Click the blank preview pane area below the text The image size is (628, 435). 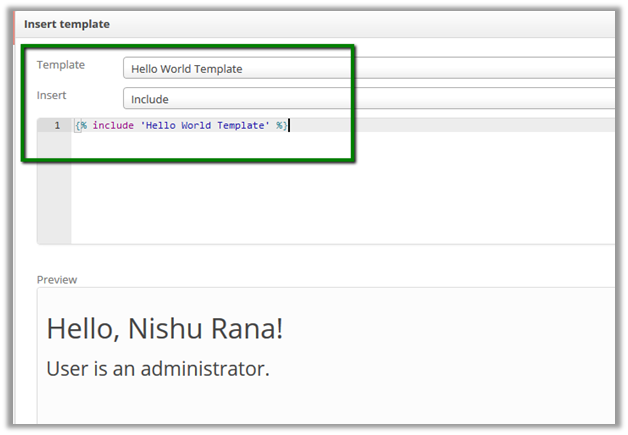[x=320, y=405]
